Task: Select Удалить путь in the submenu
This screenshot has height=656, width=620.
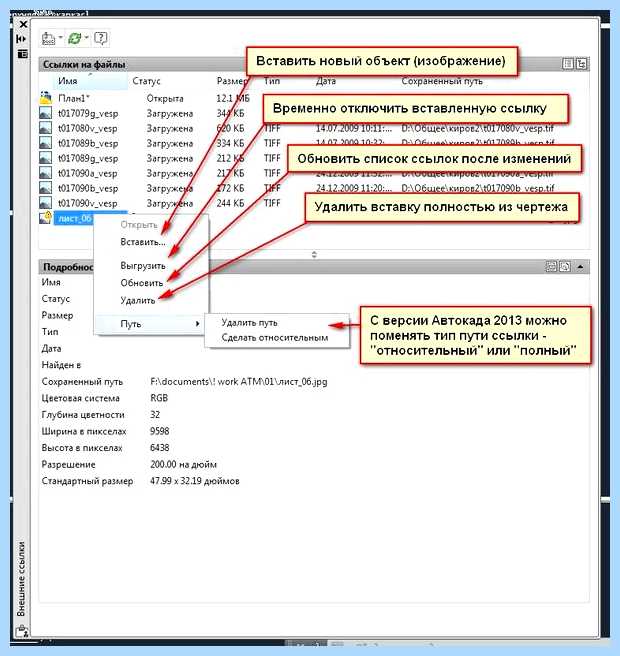Action: tap(249, 323)
